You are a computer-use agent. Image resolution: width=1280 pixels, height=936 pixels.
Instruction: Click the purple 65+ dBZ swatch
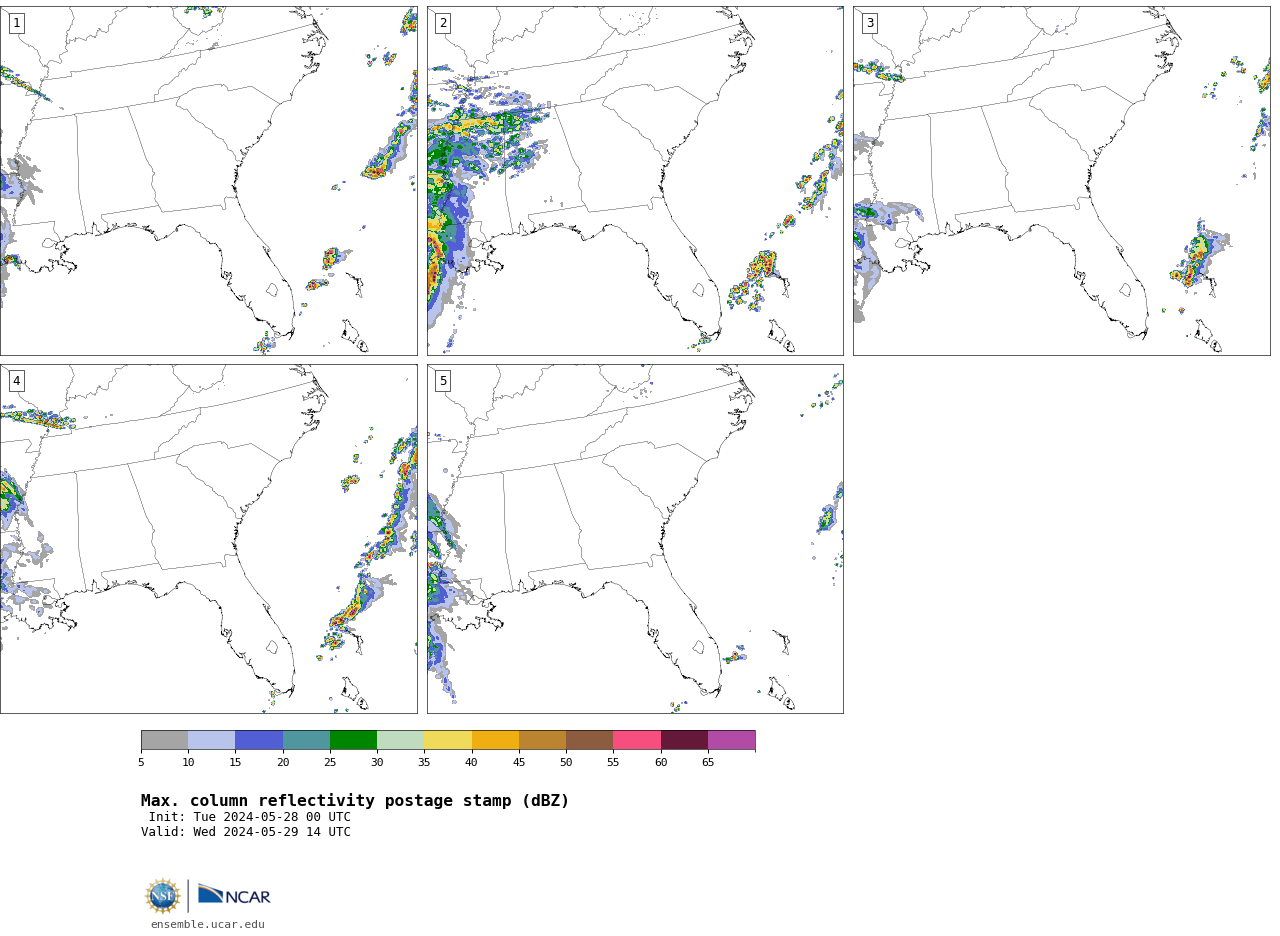pyautogui.click(x=732, y=740)
